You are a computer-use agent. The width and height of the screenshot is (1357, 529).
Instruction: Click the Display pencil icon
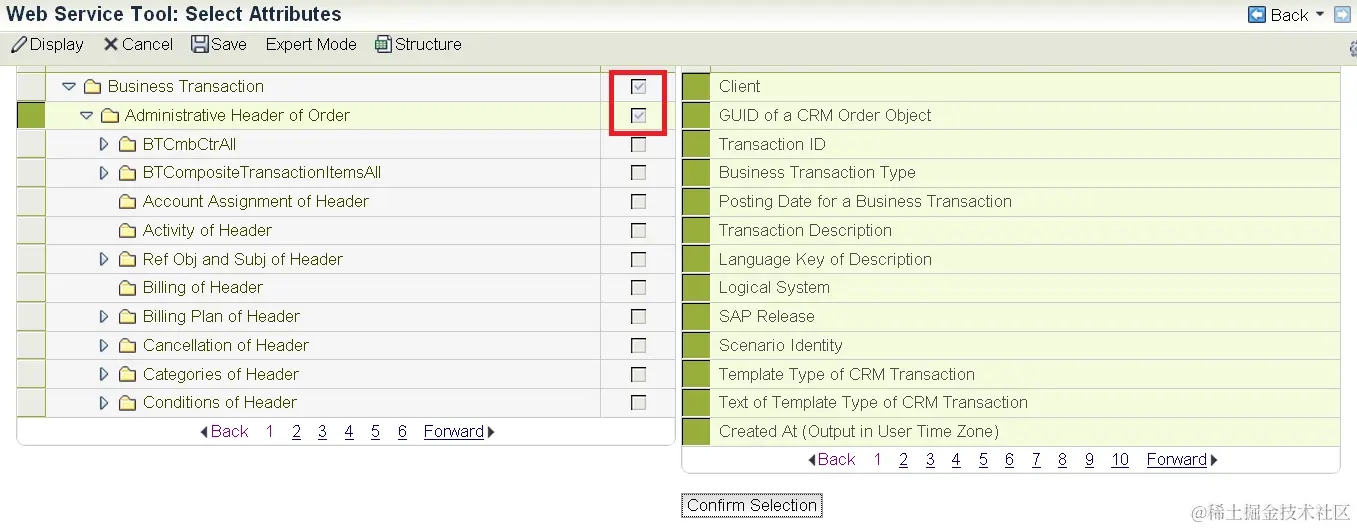19,44
